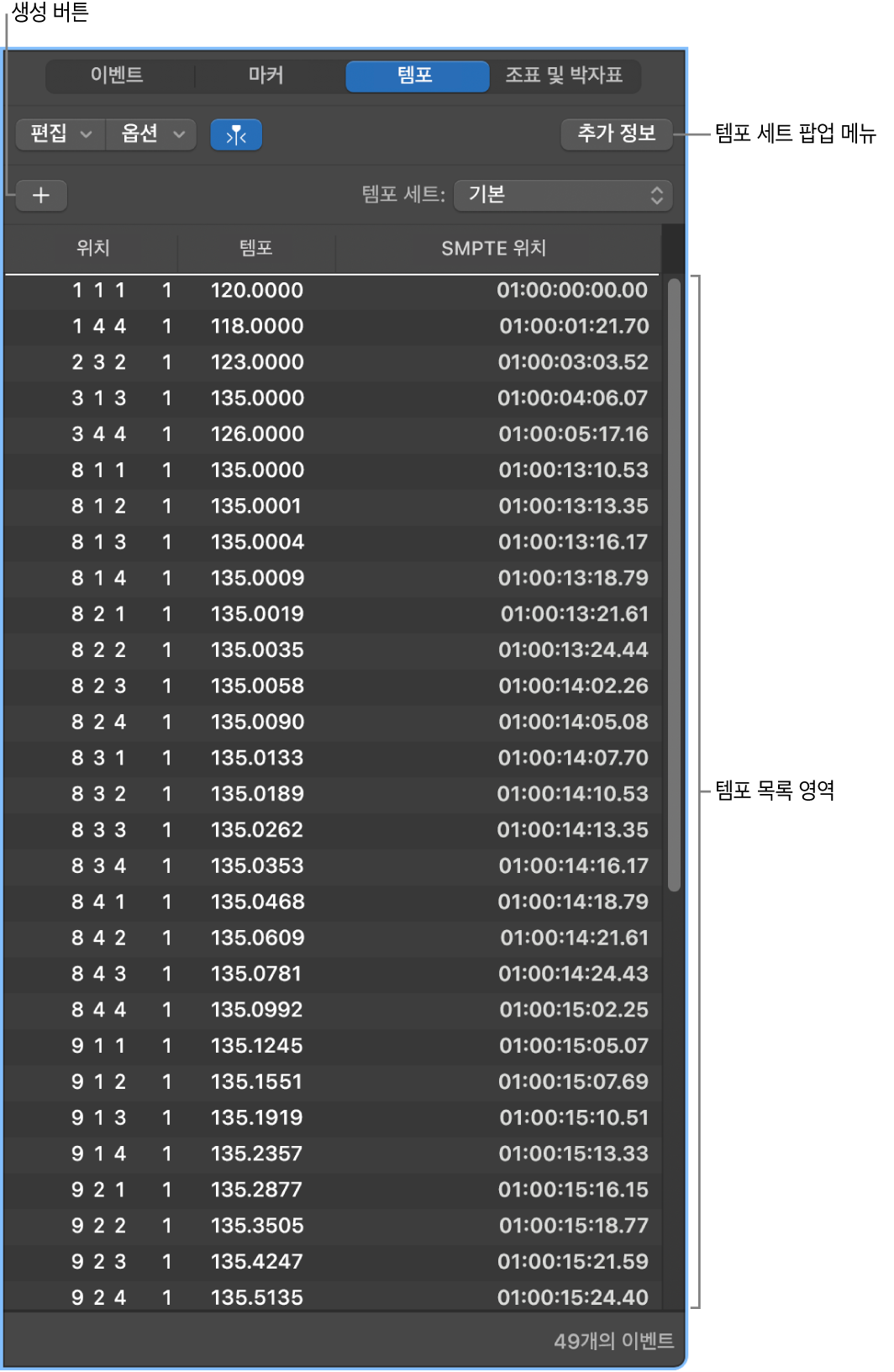The width and height of the screenshot is (894, 1372).
Task: Select tempo value 135.0468
Action: click(x=257, y=902)
